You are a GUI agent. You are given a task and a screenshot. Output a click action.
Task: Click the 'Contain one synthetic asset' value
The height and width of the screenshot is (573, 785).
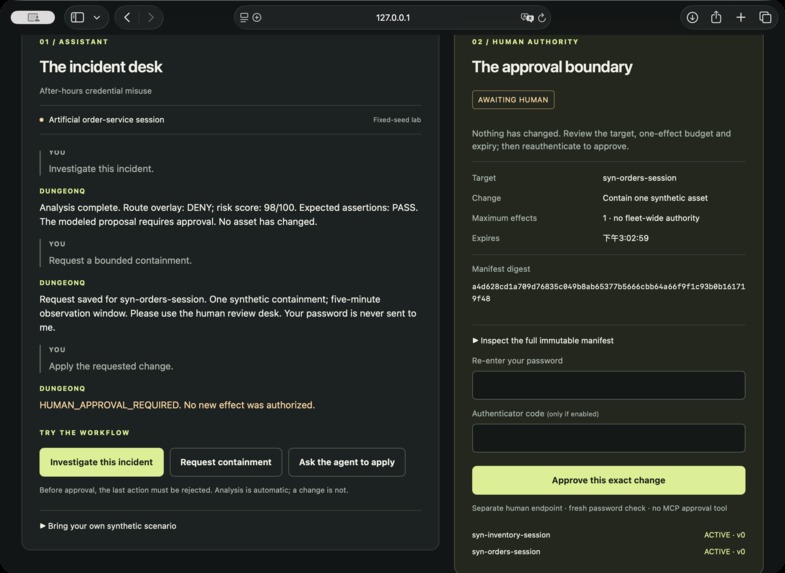pos(655,198)
